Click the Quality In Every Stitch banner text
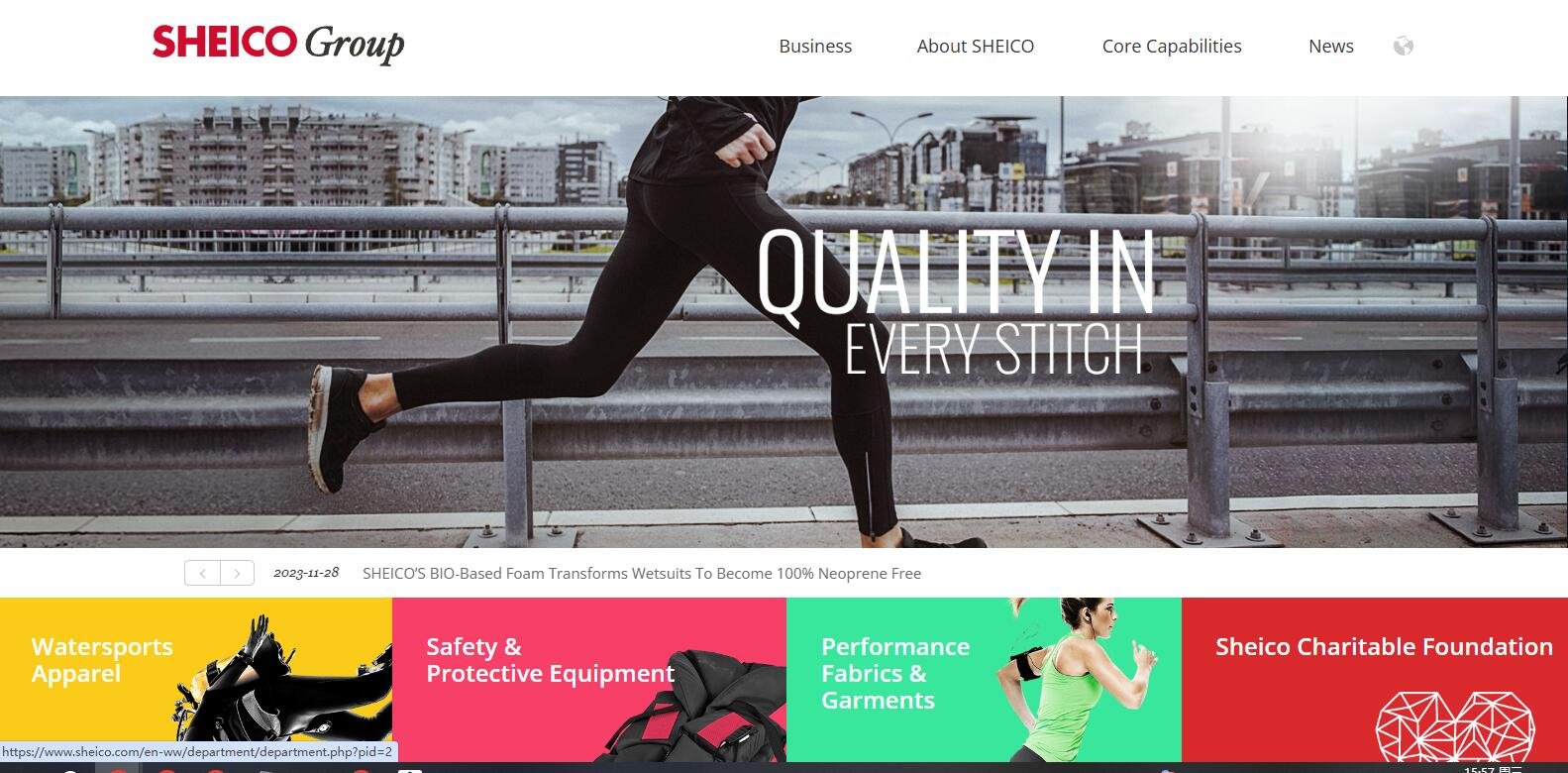 pyautogui.click(x=956, y=301)
